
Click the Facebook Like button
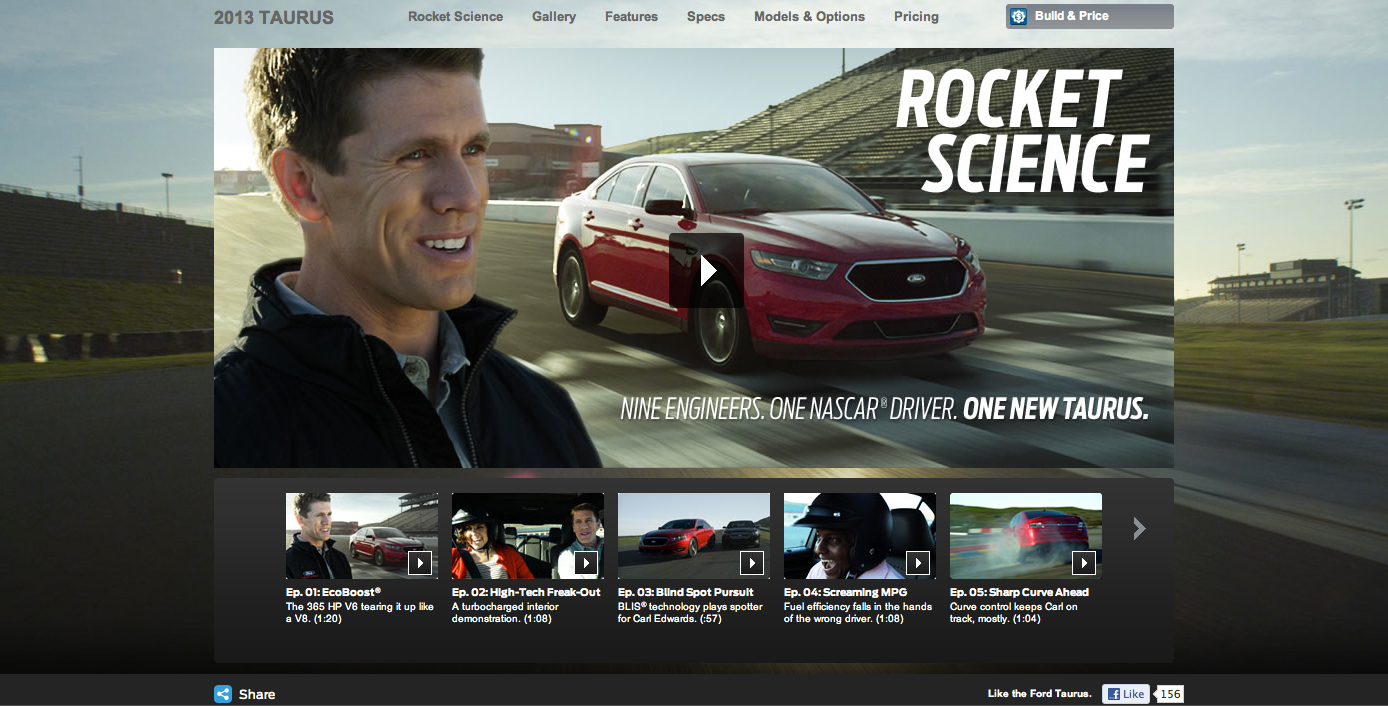[x=1125, y=694]
